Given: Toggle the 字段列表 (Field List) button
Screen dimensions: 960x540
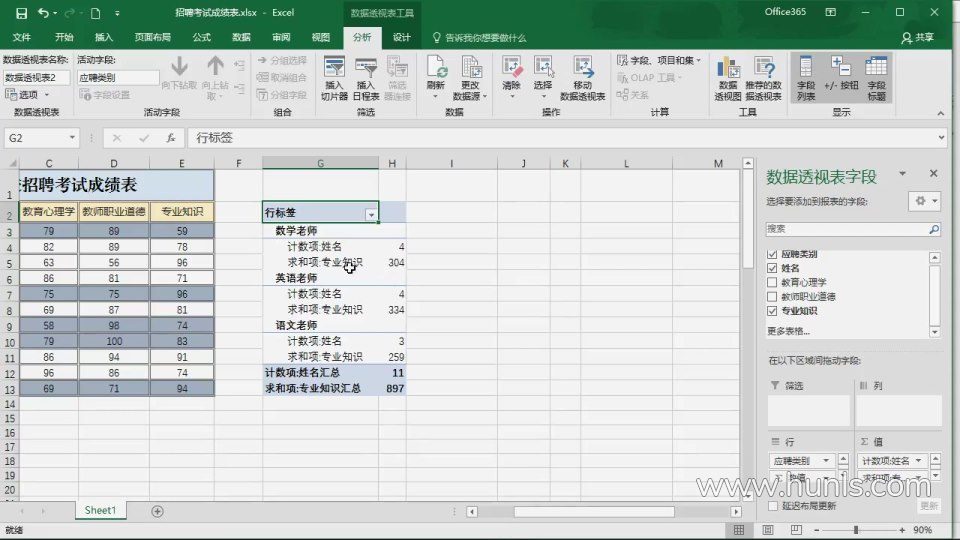Looking at the screenshot, I should click(806, 76).
